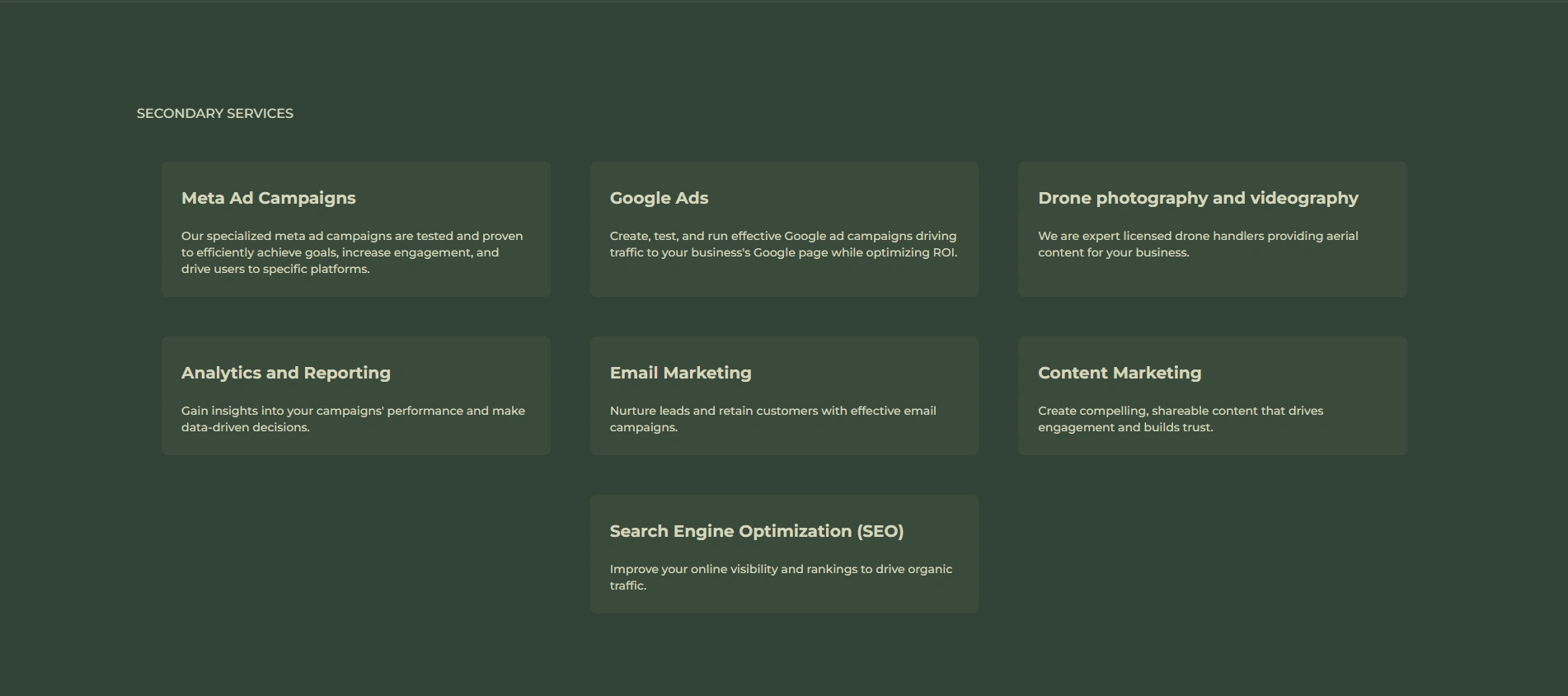Click Search Engine Optimization (SEO) title
The height and width of the screenshot is (696, 1568).
coord(756,531)
